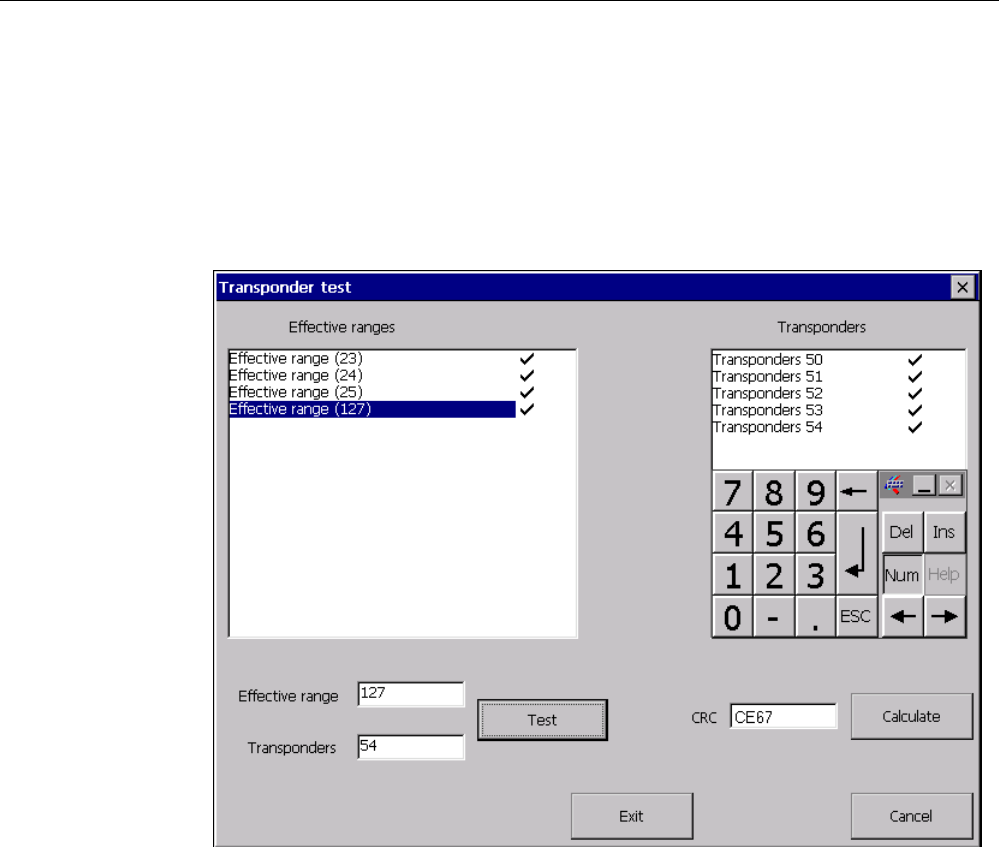Select Effective range (24) in list
This screenshot has width=999, height=847.
click(372, 375)
